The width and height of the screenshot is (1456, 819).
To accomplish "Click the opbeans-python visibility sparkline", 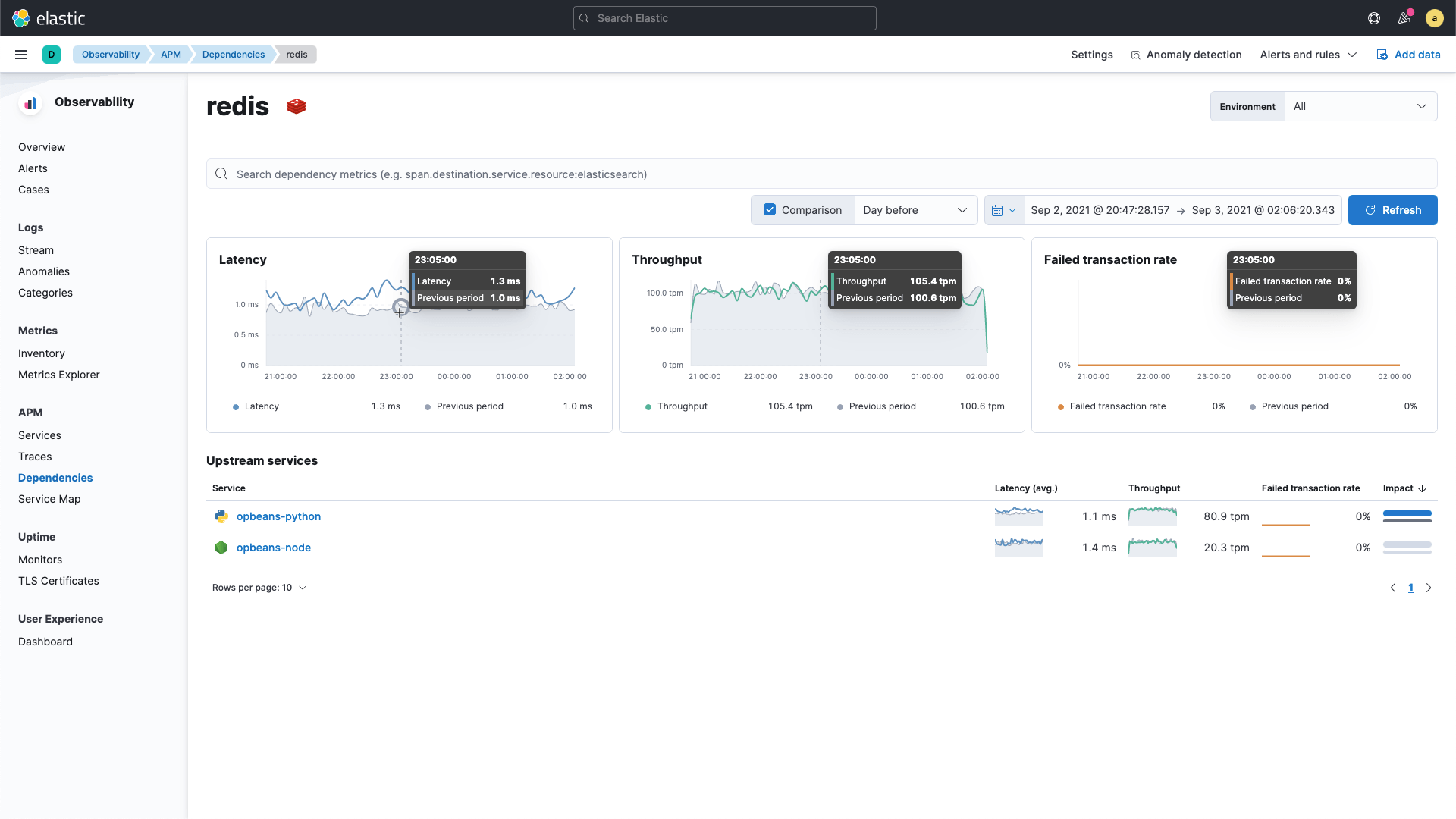I will tap(1018, 516).
